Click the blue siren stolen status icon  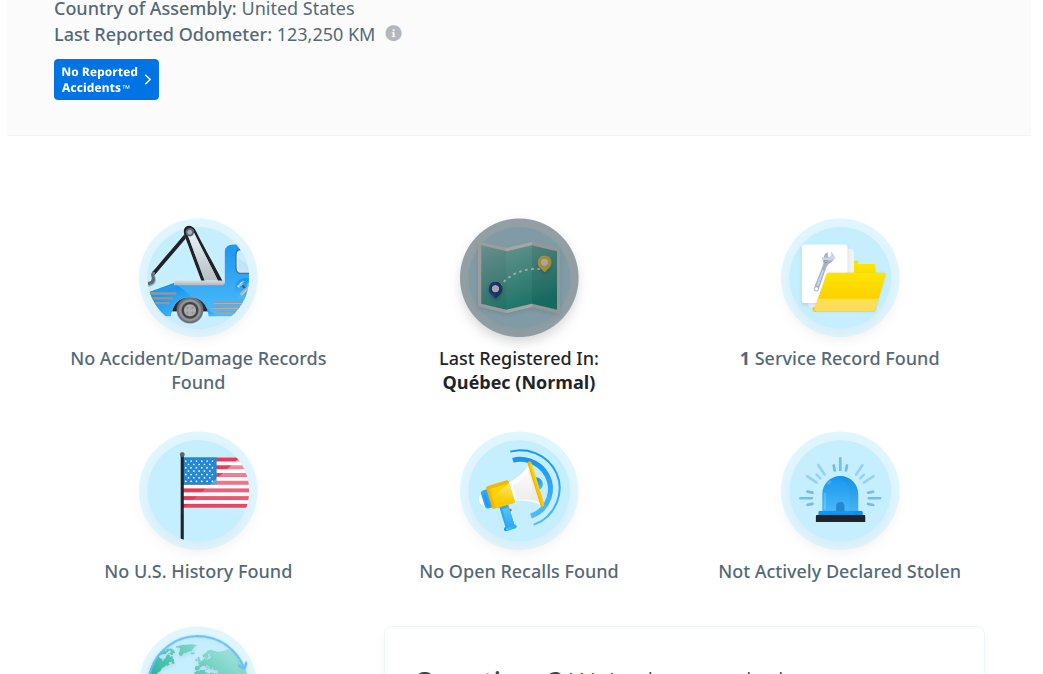tap(840, 491)
